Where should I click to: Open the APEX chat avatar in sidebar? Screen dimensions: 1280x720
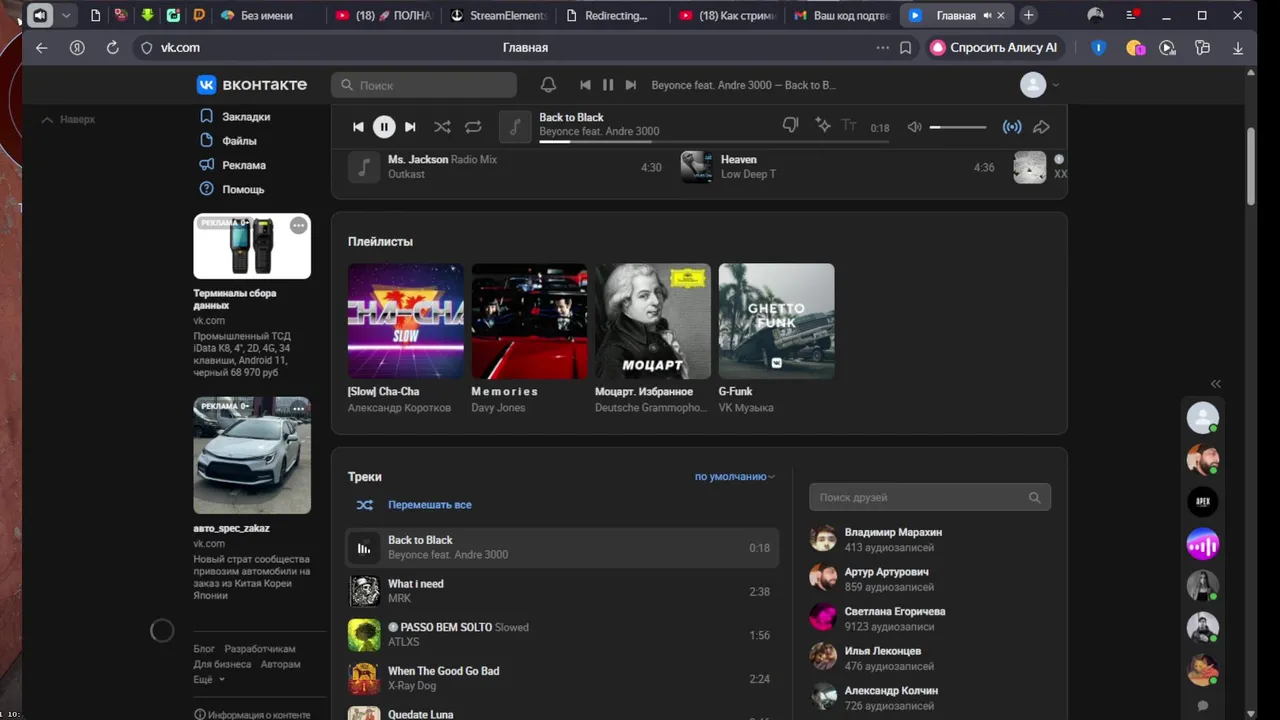tap(1203, 502)
